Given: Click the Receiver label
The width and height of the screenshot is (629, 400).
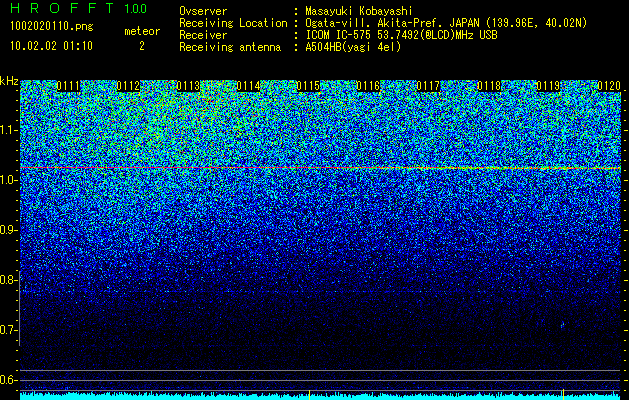Looking at the screenshot, I should pos(203,35).
